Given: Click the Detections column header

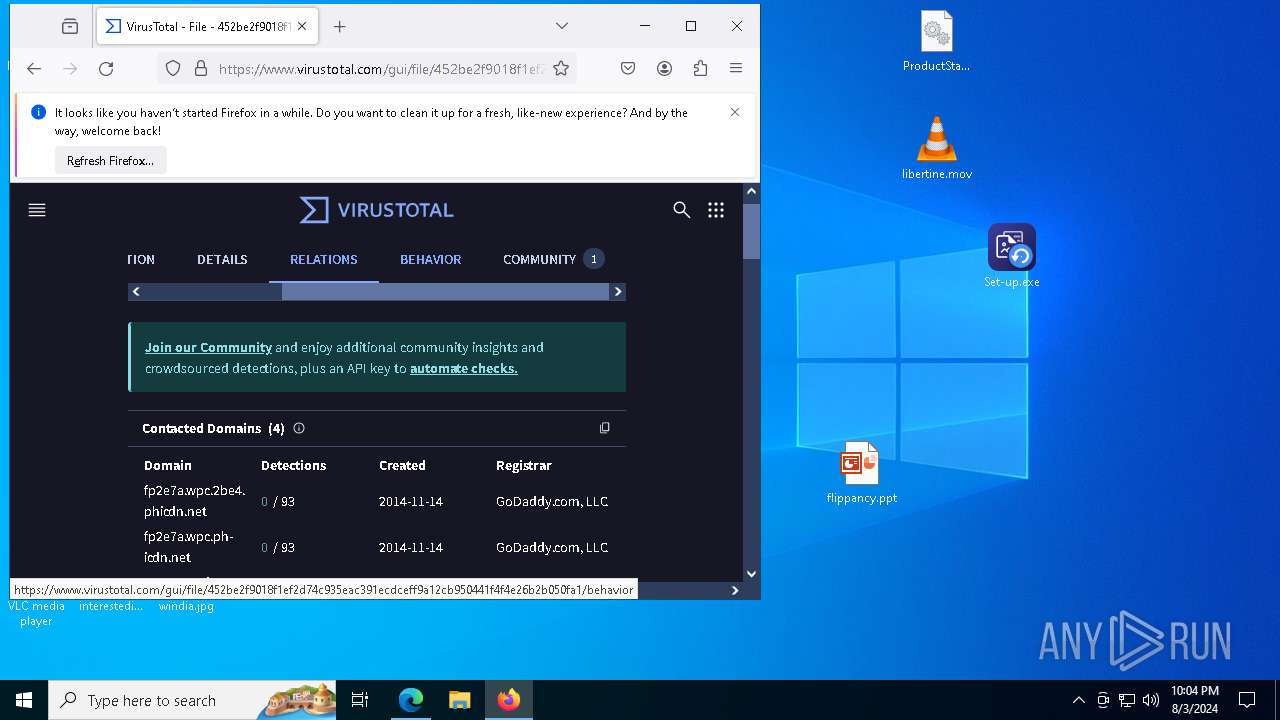Looking at the screenshot, I should coord(293,466).
